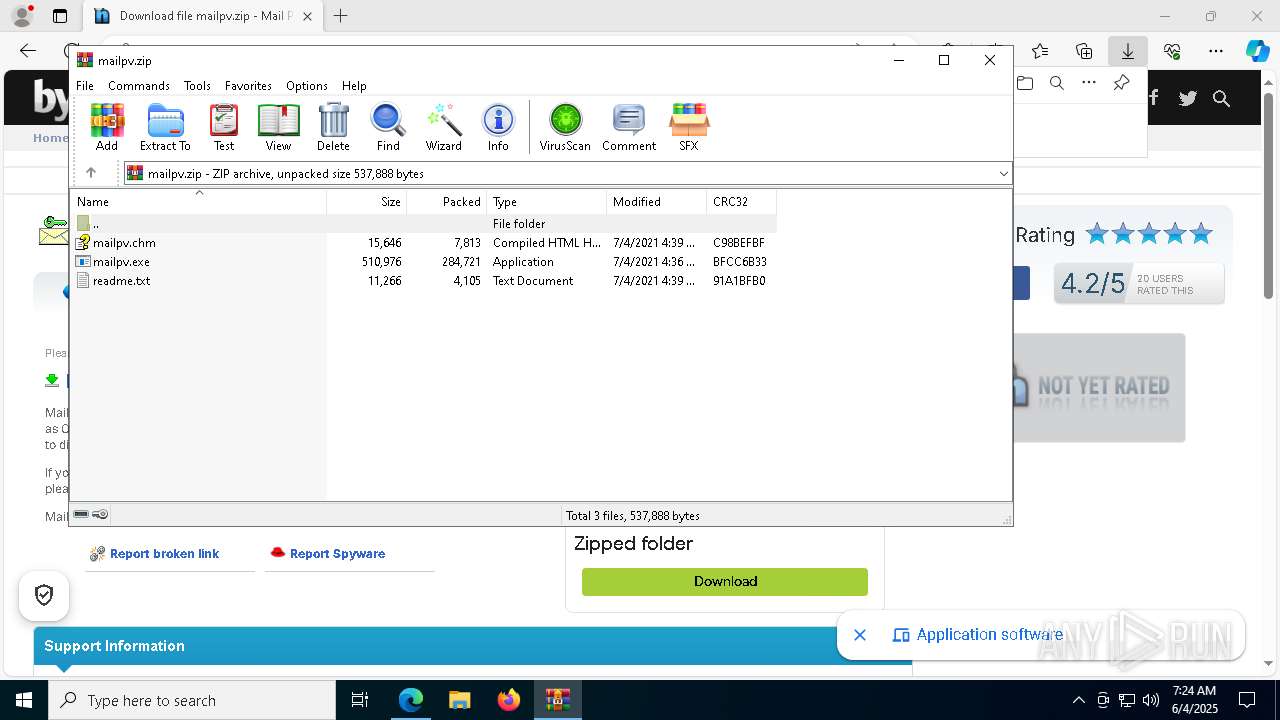1280x720 pixels.
Task: Click the Report Spyware link
Action: pyautogui.click(x=337, y=553)
